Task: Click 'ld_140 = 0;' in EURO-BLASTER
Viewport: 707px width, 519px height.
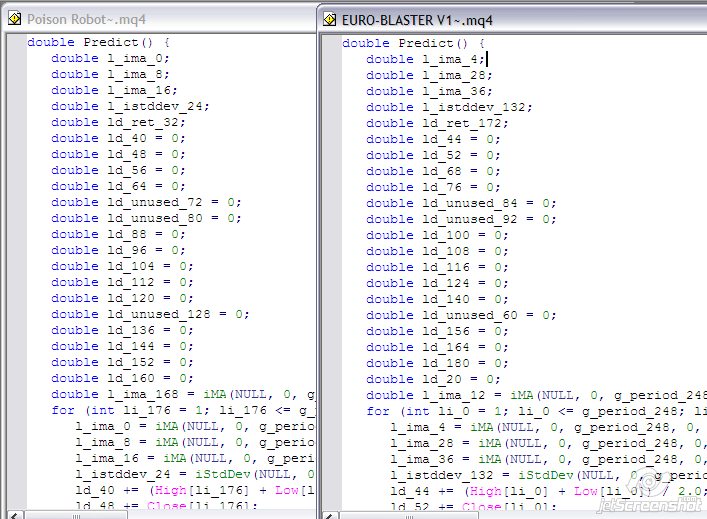Action: 465,299
